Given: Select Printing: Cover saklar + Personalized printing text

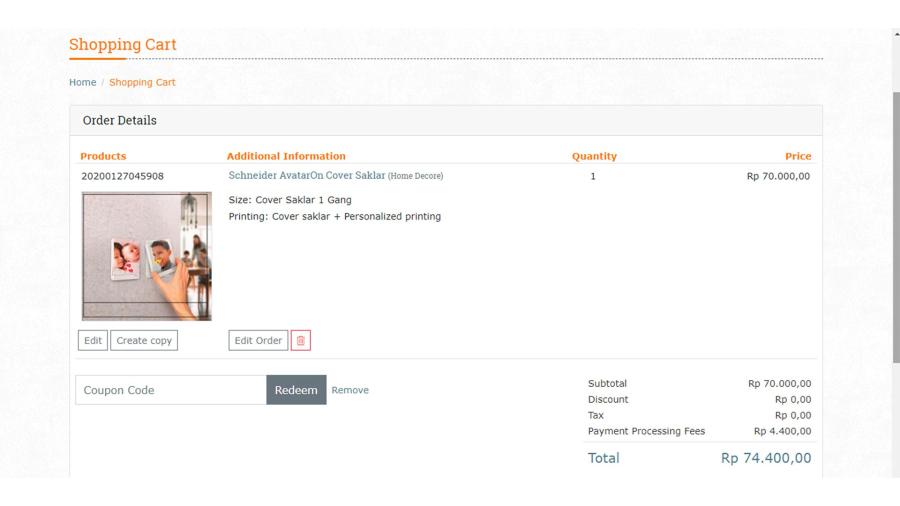Looking at the screenshot, I should 335,216.
